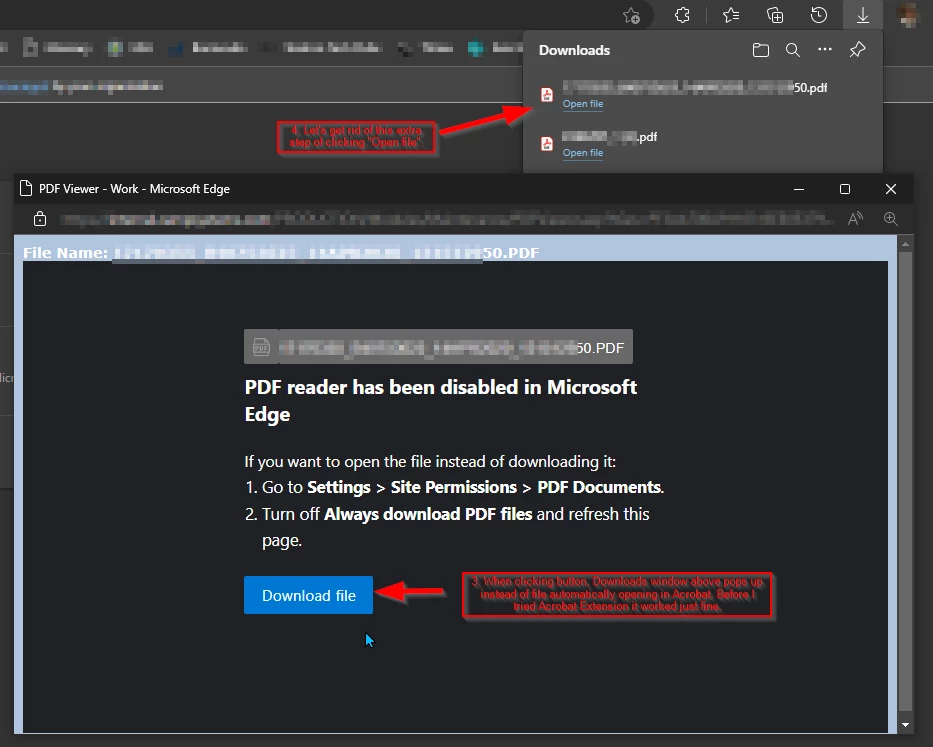933x747 pixels.
Task: Click the vertical scrollbar thumb
Action: (x=905, y=481)
